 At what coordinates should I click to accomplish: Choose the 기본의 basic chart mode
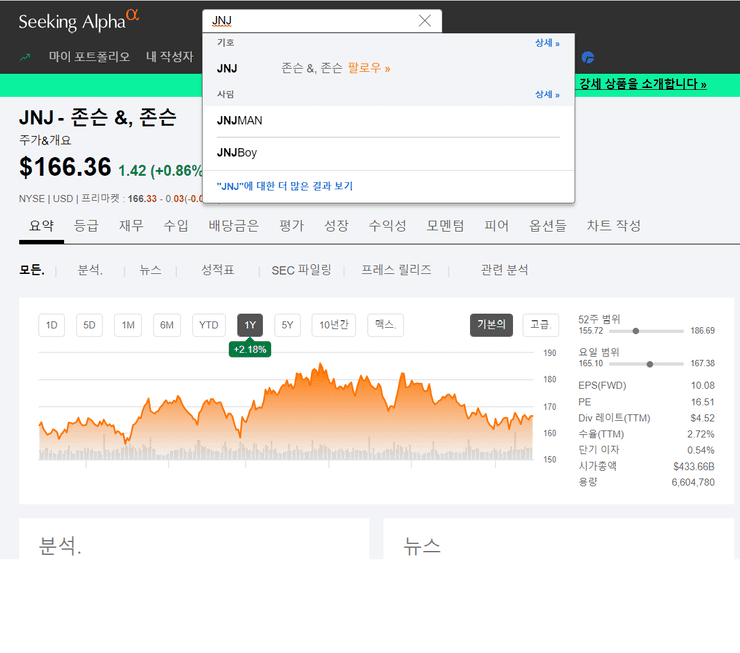[x=491, y=325]
